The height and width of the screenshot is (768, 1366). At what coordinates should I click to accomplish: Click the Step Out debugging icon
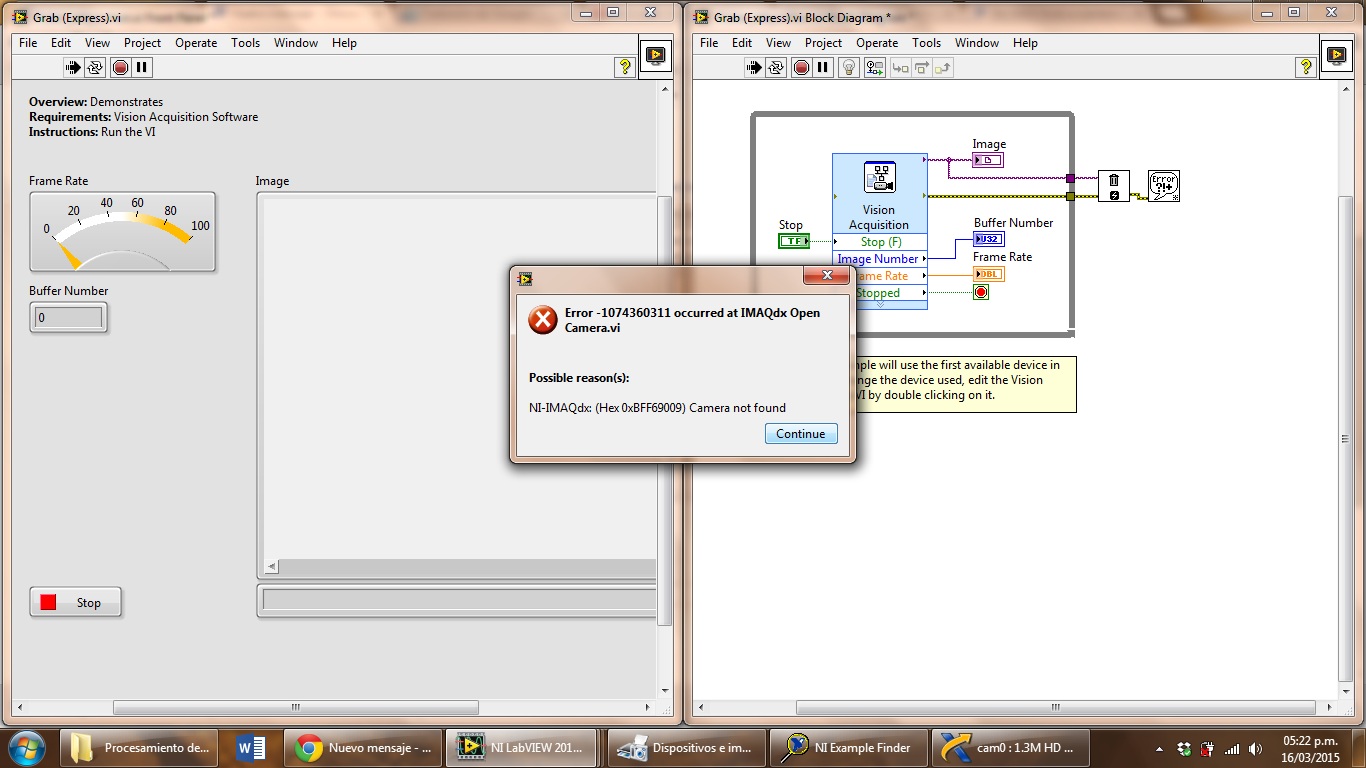click(x=943, y=68)
